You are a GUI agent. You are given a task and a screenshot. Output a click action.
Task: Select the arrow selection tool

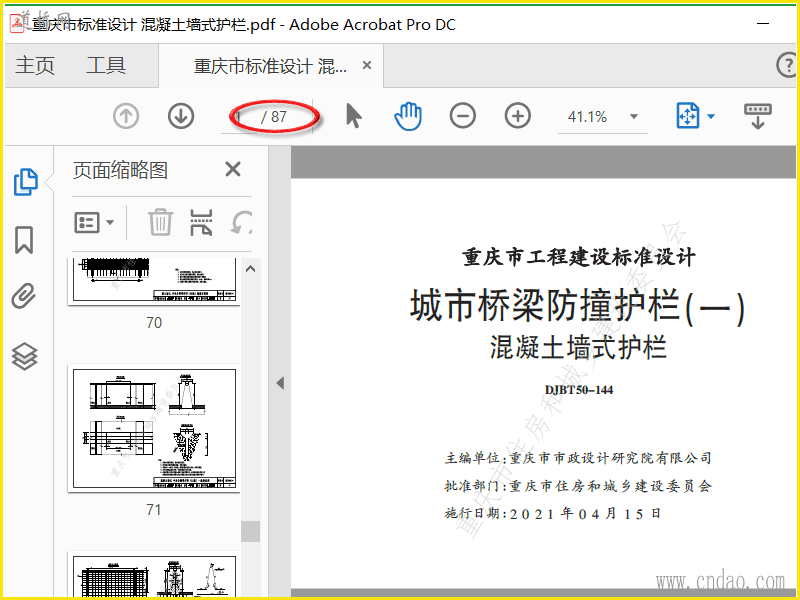click(x=354, y=116)
